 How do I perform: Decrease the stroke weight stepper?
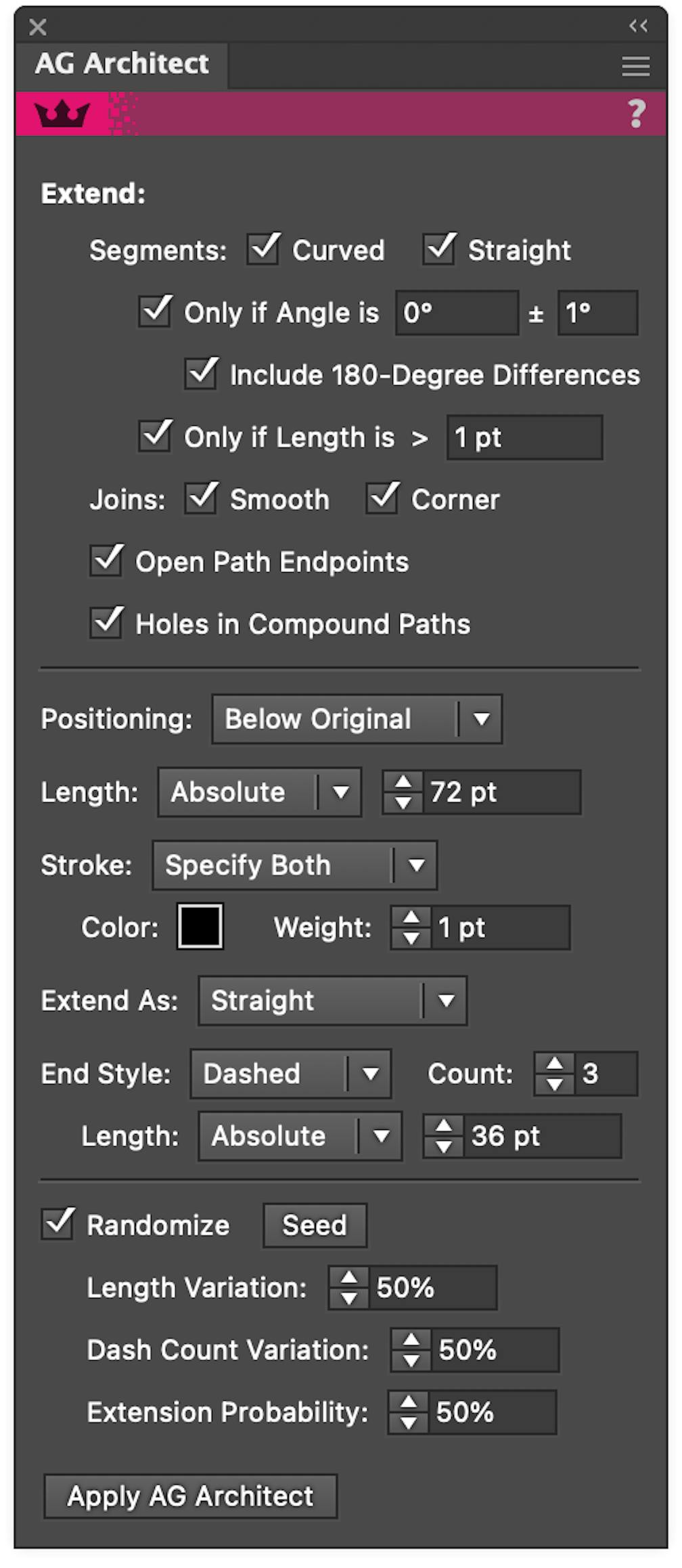point(411,937)
